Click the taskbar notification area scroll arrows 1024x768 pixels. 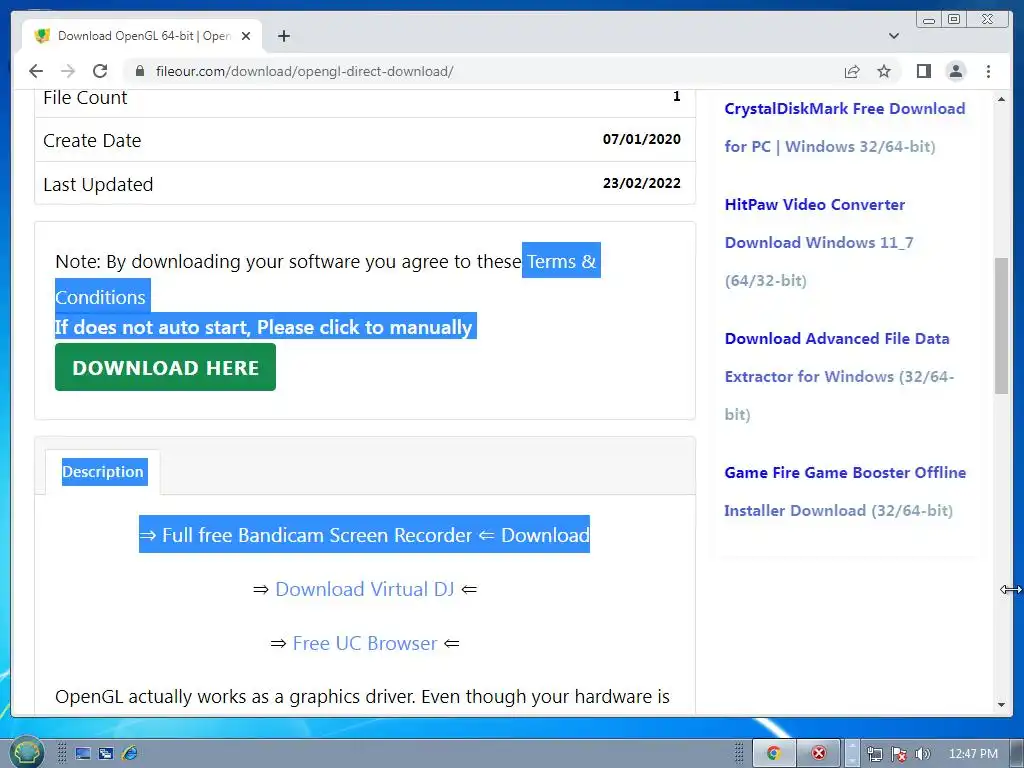(x=852, y=753)
